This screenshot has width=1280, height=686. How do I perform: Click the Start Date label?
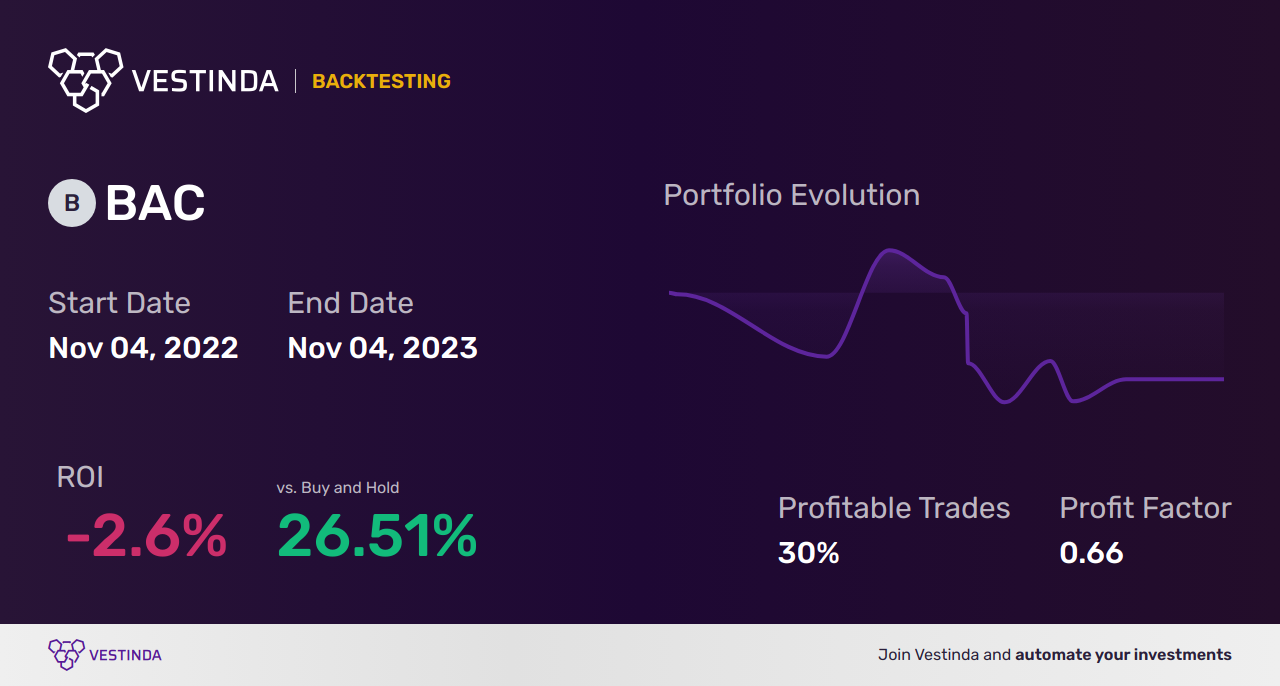click(x=119, y=302)
